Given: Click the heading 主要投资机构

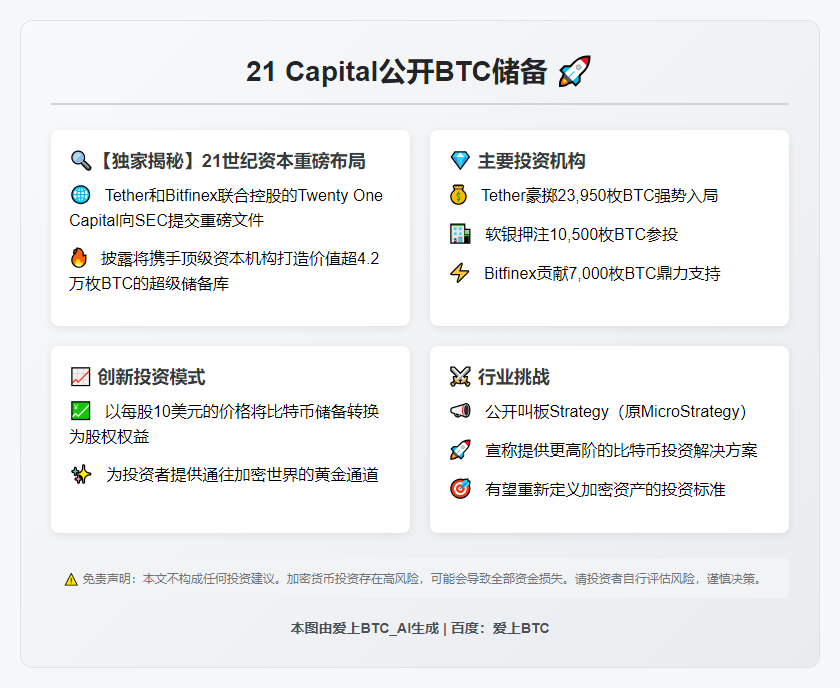Looking at the screenshot, I should coord(531,161).
